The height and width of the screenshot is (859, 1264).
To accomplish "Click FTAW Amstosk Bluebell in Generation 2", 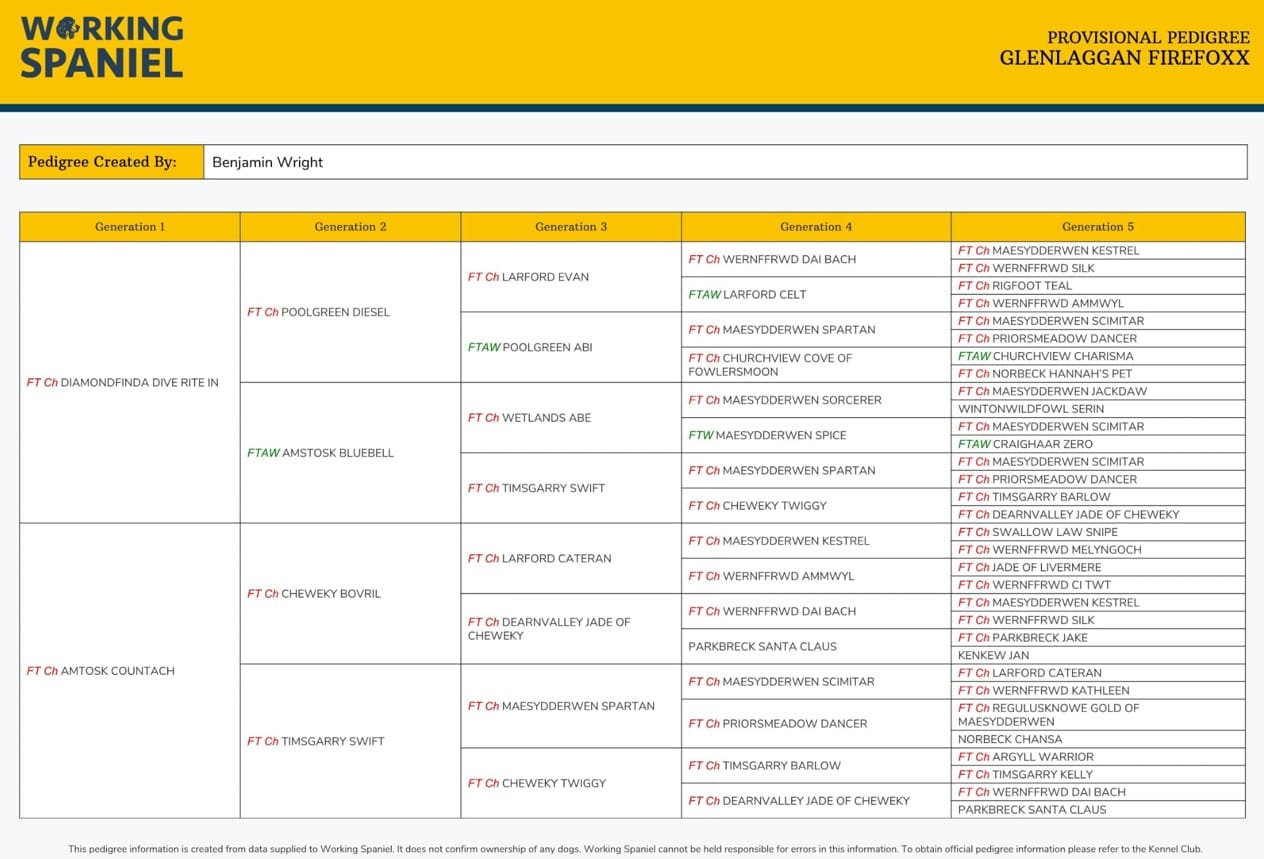I will point(321,453).
